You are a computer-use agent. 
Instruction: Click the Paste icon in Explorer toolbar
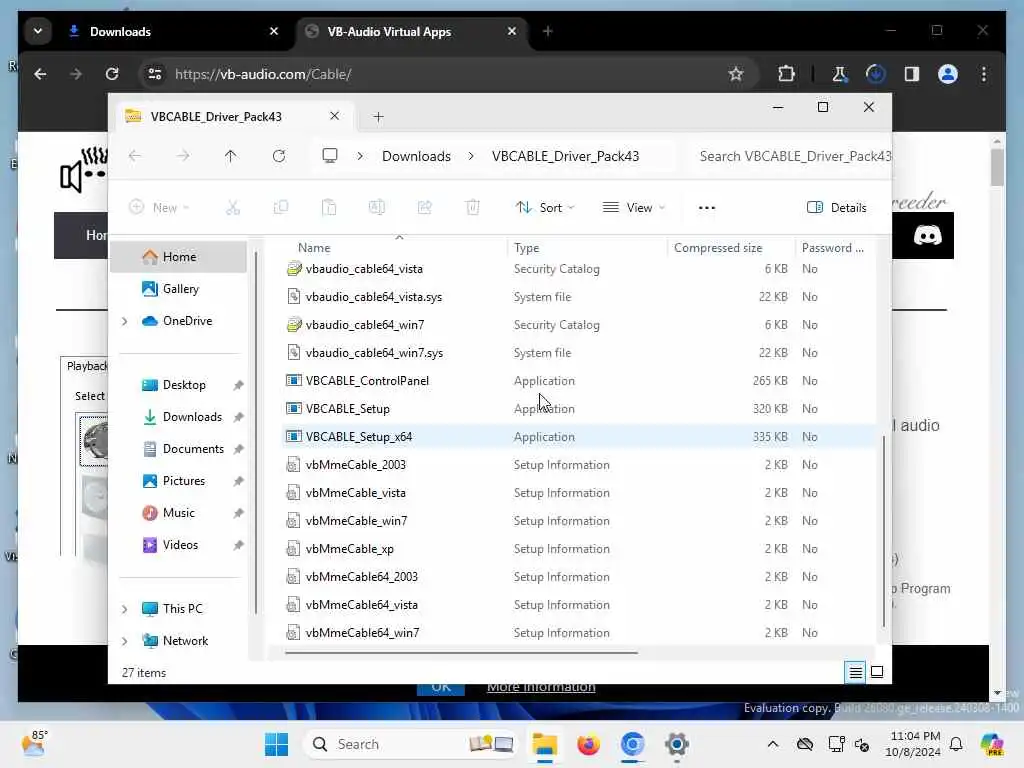329,208
